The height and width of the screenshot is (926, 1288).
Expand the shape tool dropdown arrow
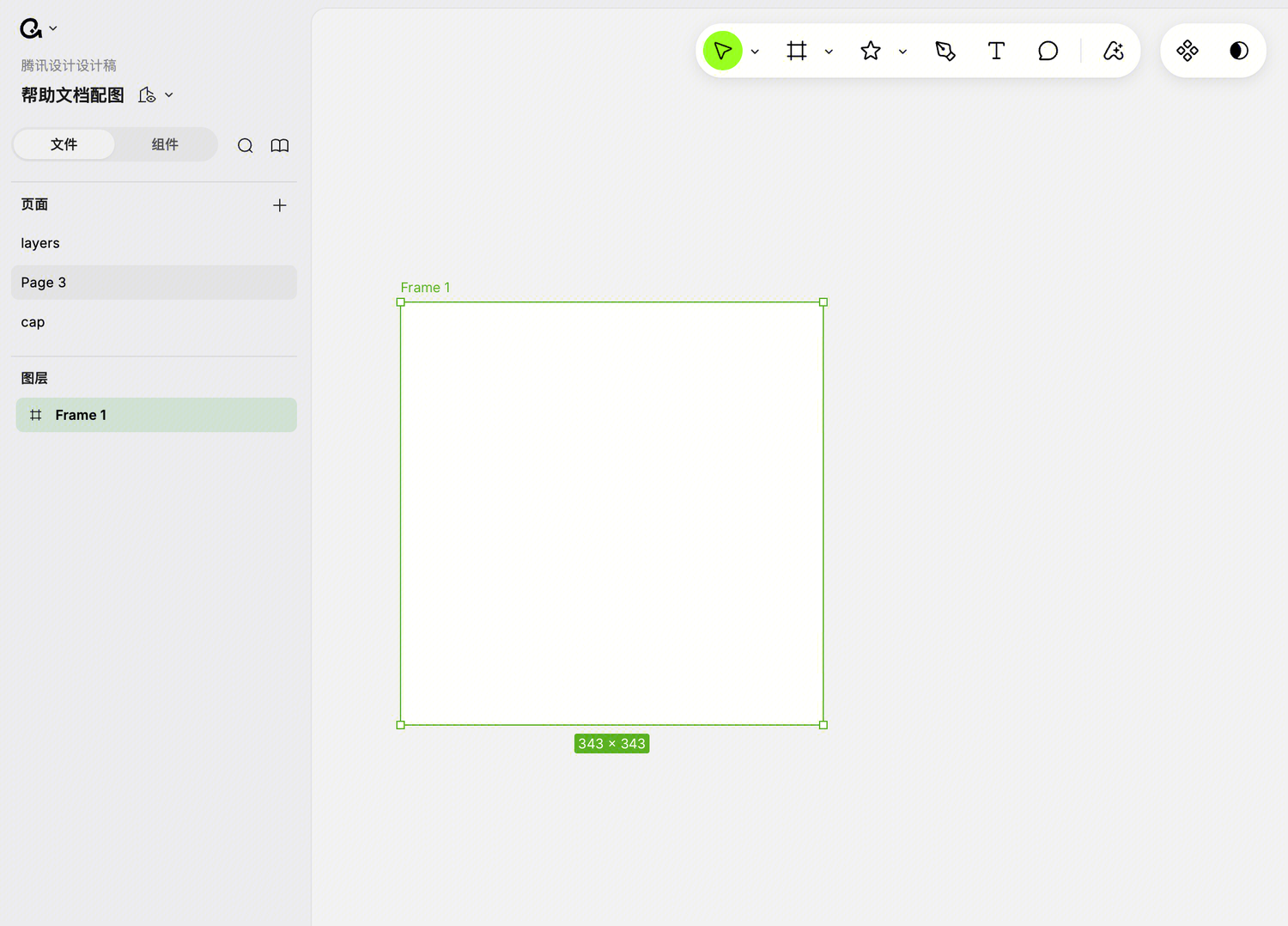click(902, 52)
